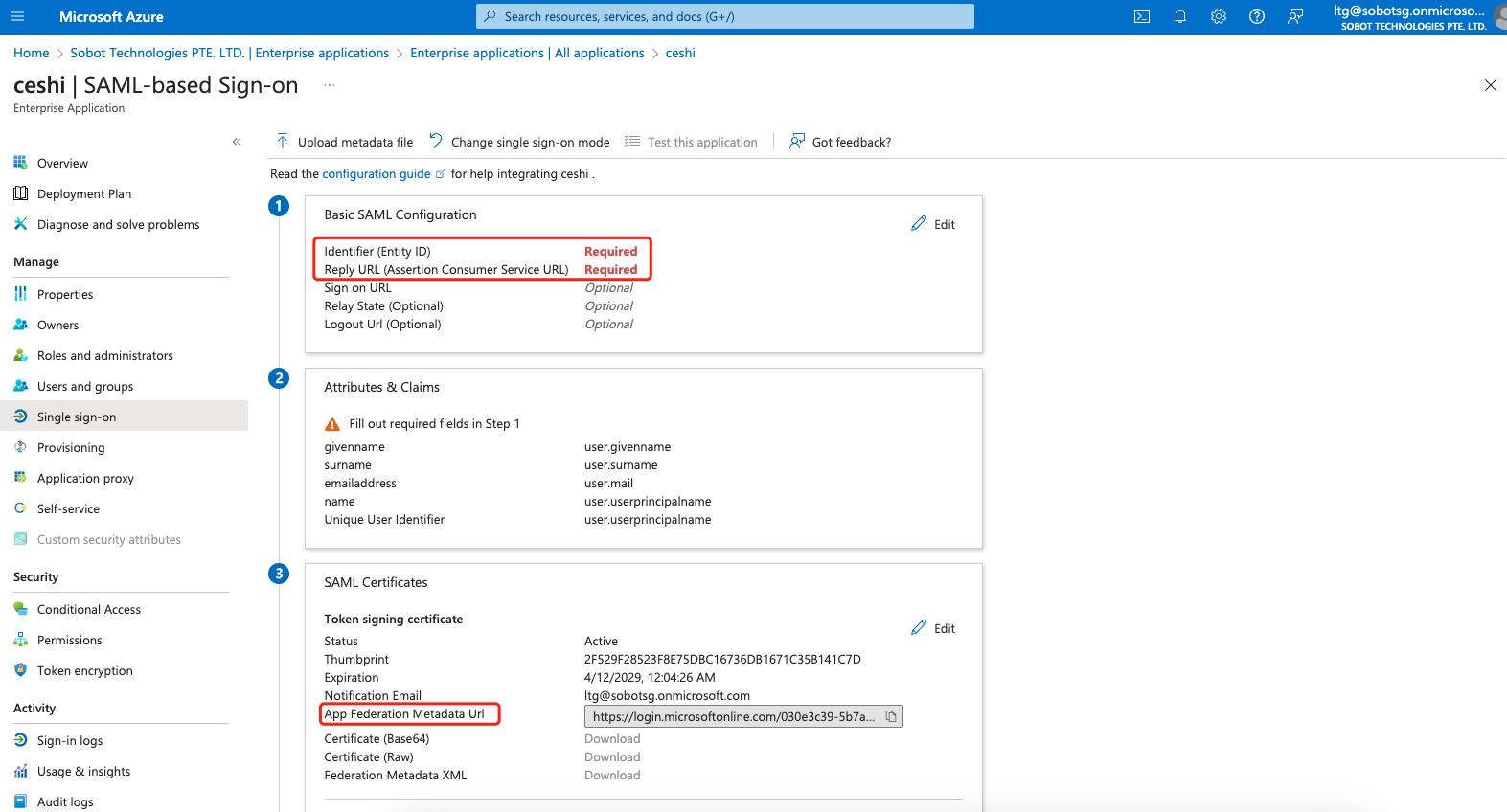Screen dimensions: 1507x812
Task: Click the user.givenname claim value
Action: [628, 446]
